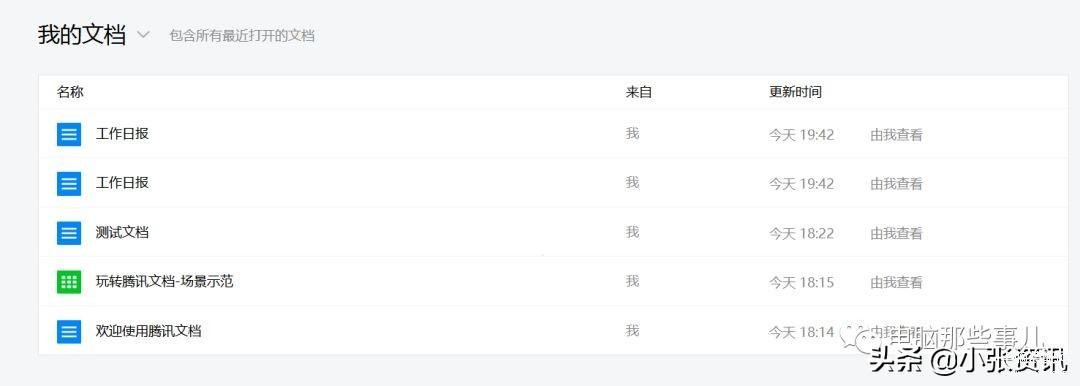Click the document icon of second 工作日报
1080x386 pixels.
(x=69, y=183)
